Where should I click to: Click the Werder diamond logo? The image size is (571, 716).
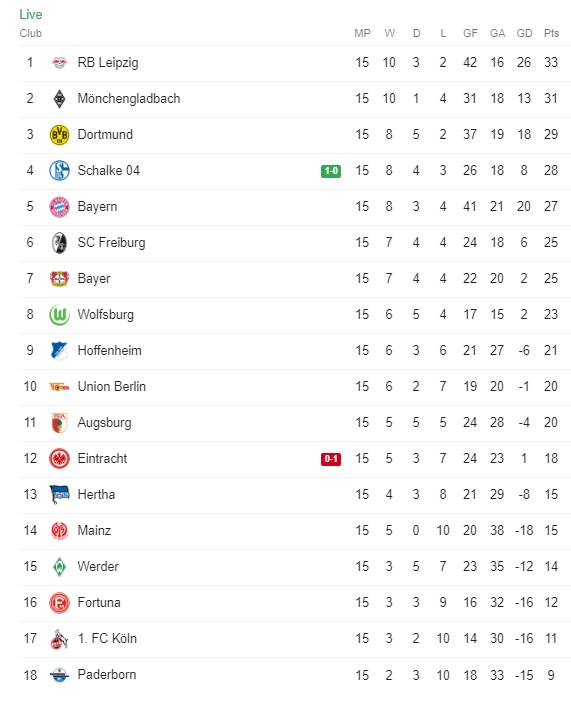[x=59, y=567]
